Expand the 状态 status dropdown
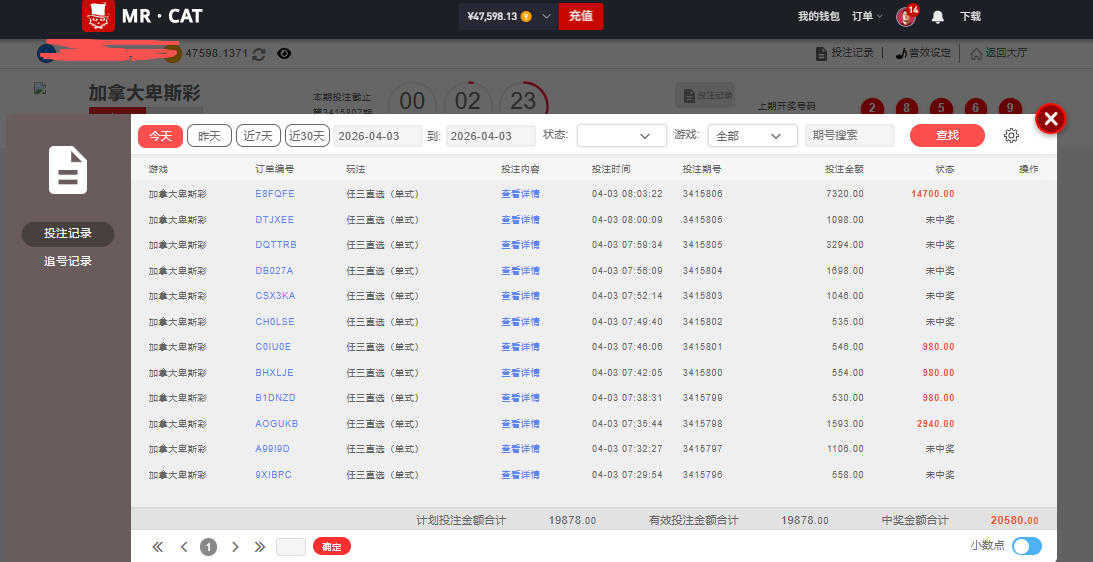Screen dimensions: 1093x562 pyautogui.click(x=621, y=136)
